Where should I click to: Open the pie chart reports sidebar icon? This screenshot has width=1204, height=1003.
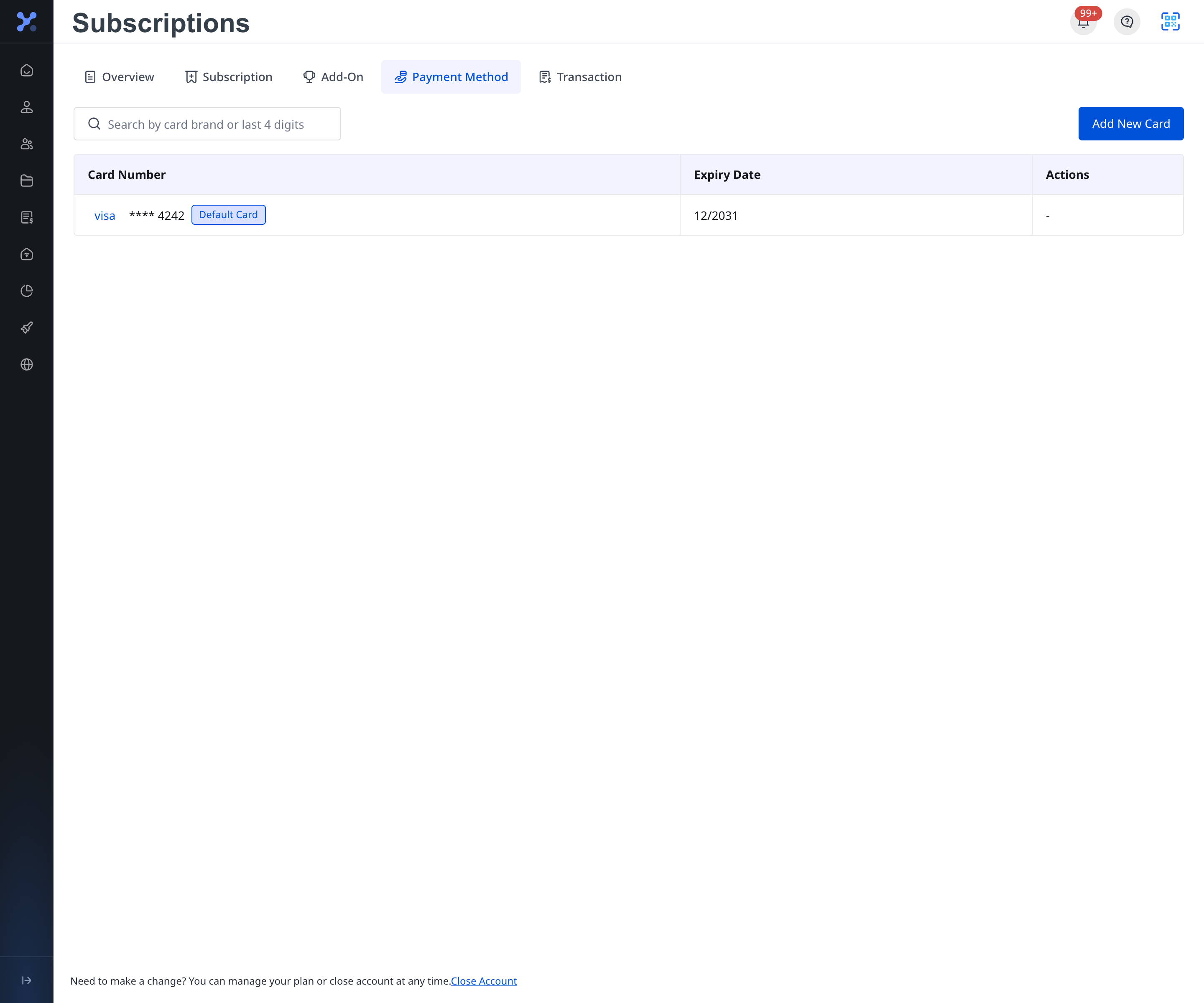click(x=26, y=290)
